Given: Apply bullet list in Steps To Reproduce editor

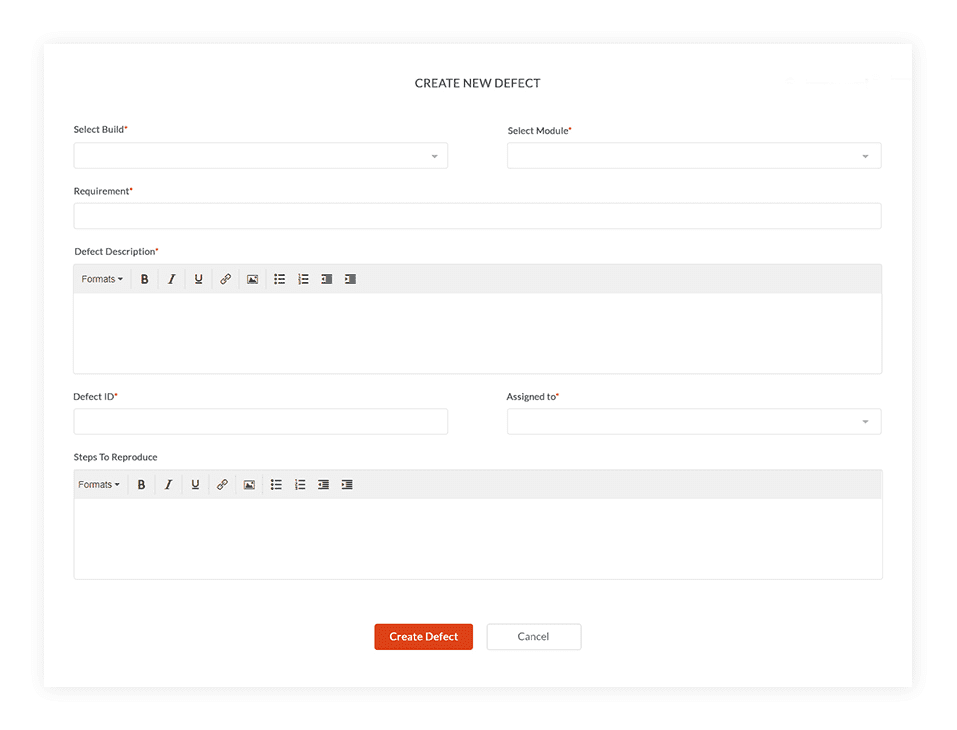Looking at the screenshot, I should [x=276, y=485].
